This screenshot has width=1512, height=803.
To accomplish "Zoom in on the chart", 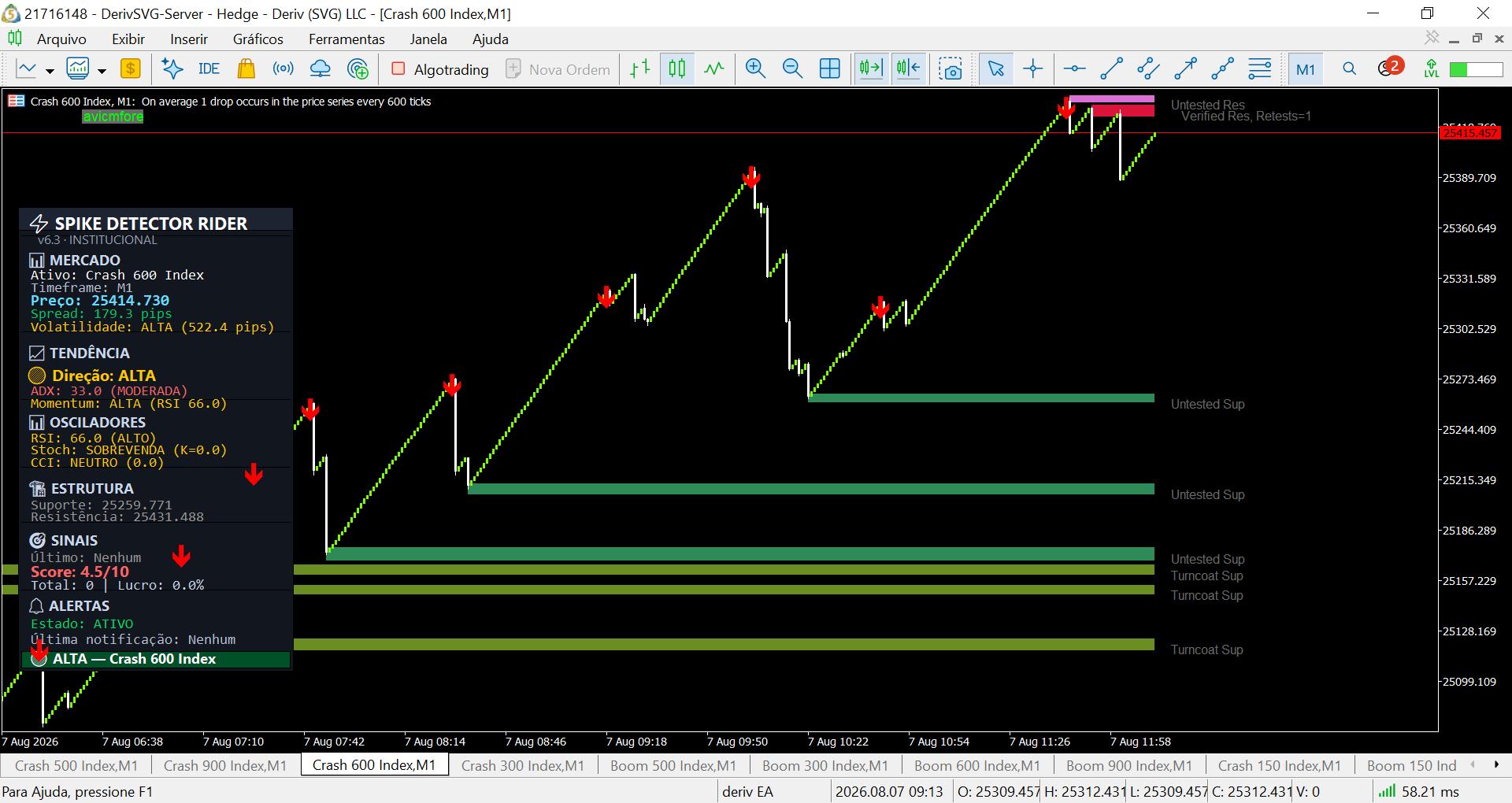I will [x=755, y=69].
